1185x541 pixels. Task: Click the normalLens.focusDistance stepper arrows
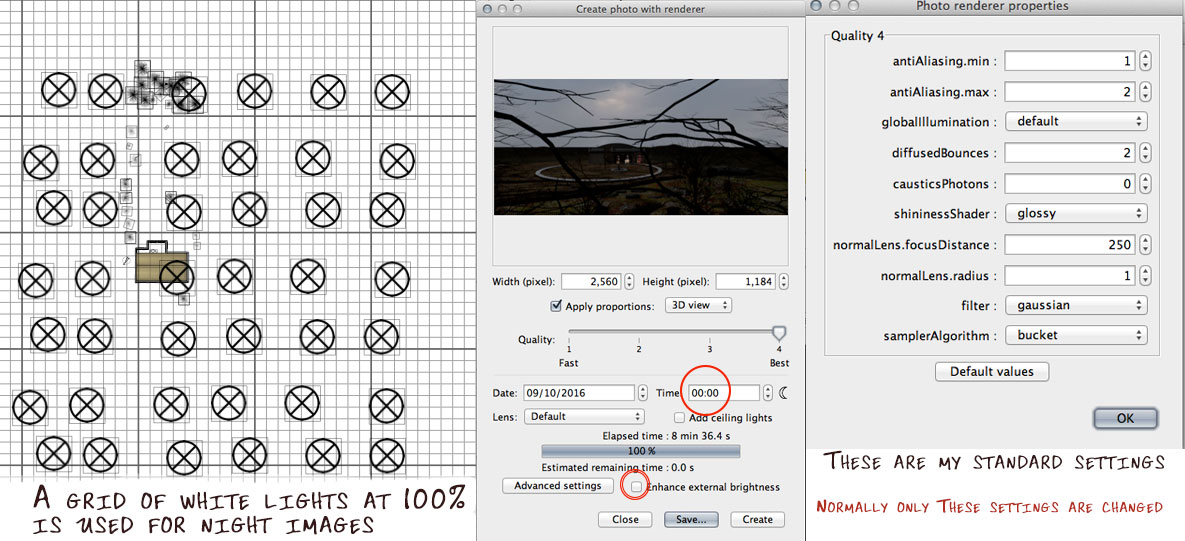click(x=1145, y=245)
